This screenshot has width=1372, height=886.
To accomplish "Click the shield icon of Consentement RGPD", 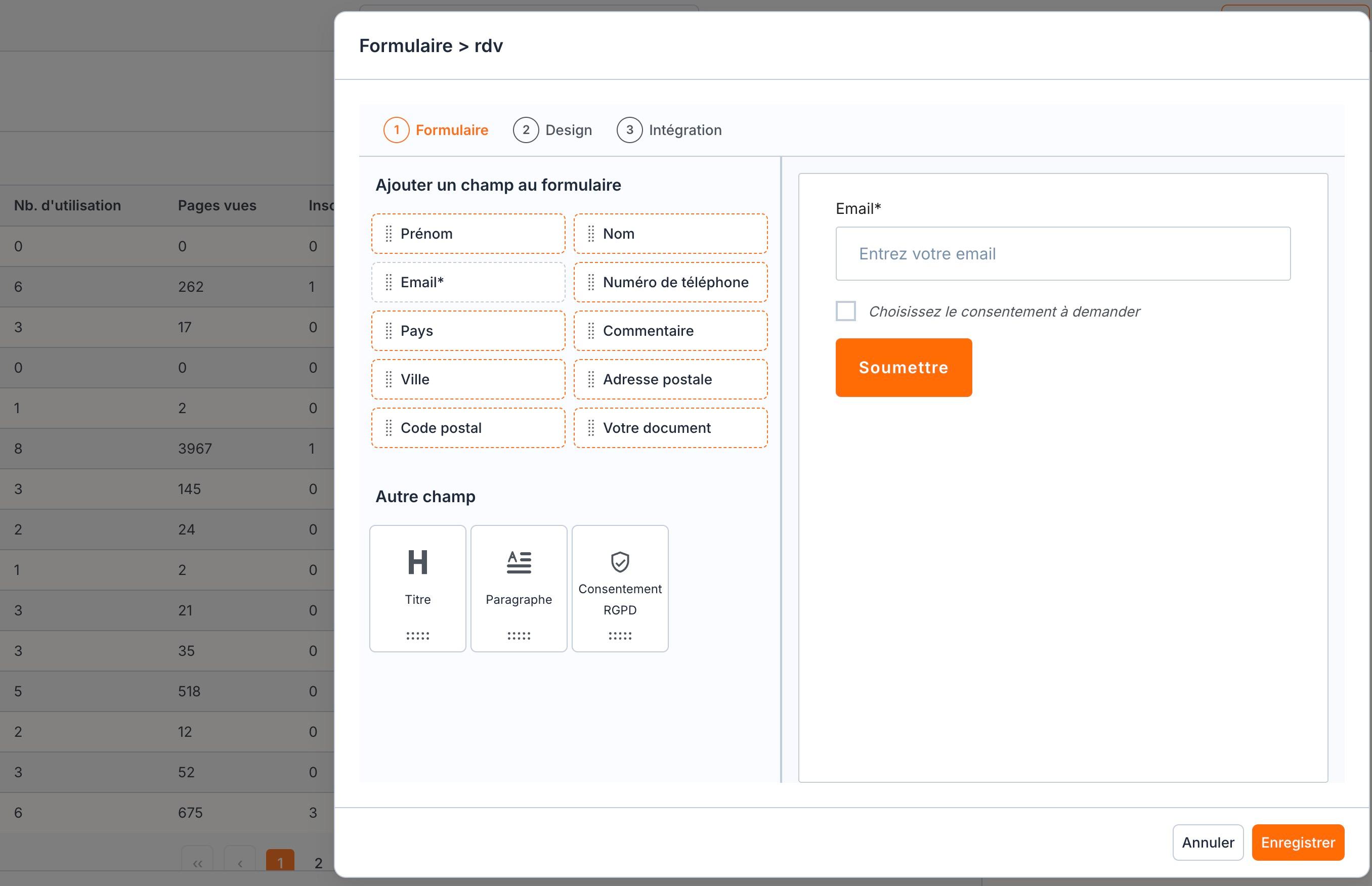I will pyautogui.click(x=620, y=562).
